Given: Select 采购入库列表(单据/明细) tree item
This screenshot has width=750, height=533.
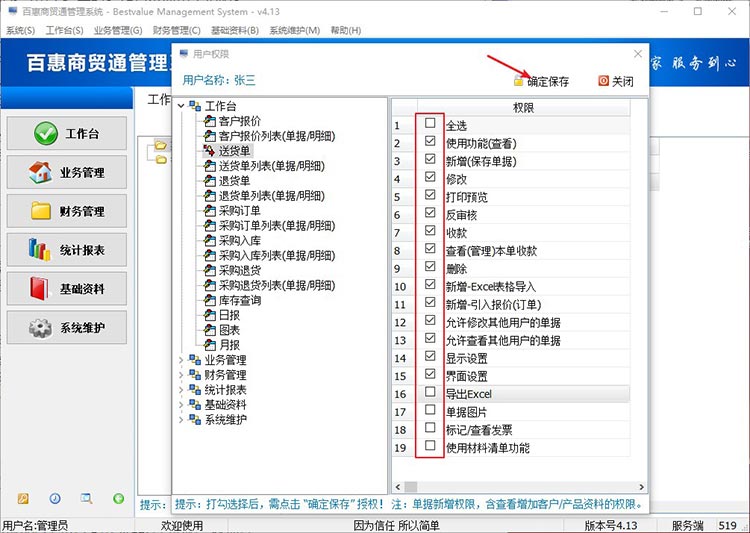Looking at the screenshot, I should coord(277,255).
